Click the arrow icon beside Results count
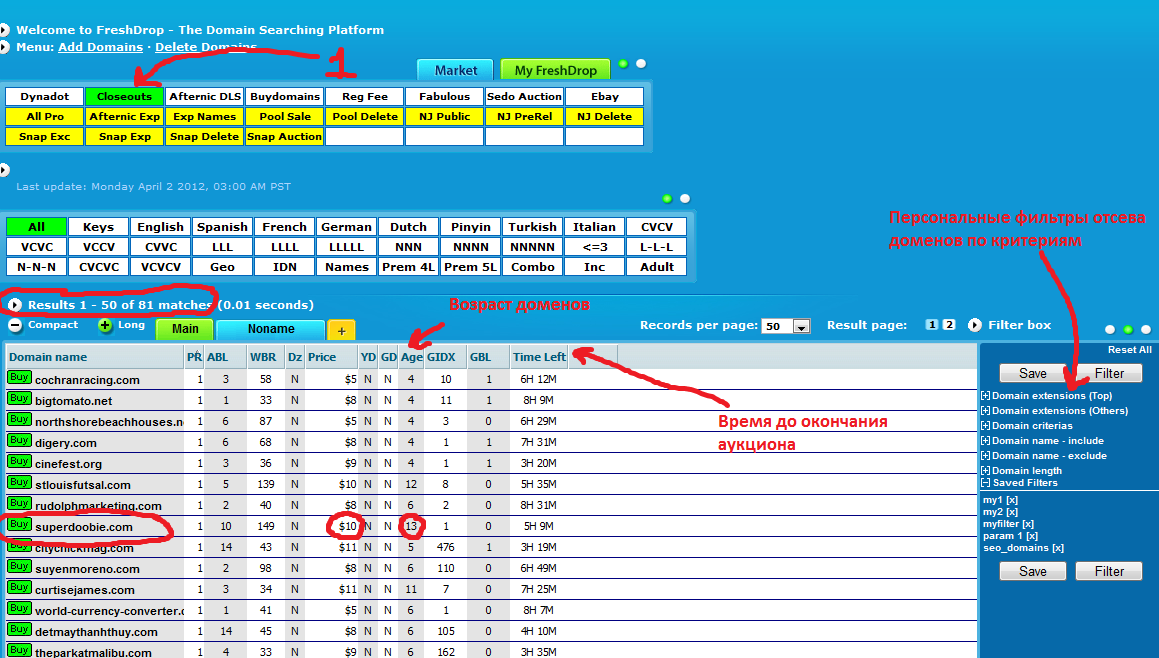Screen dimensions: 1159x658 point(15,305)
